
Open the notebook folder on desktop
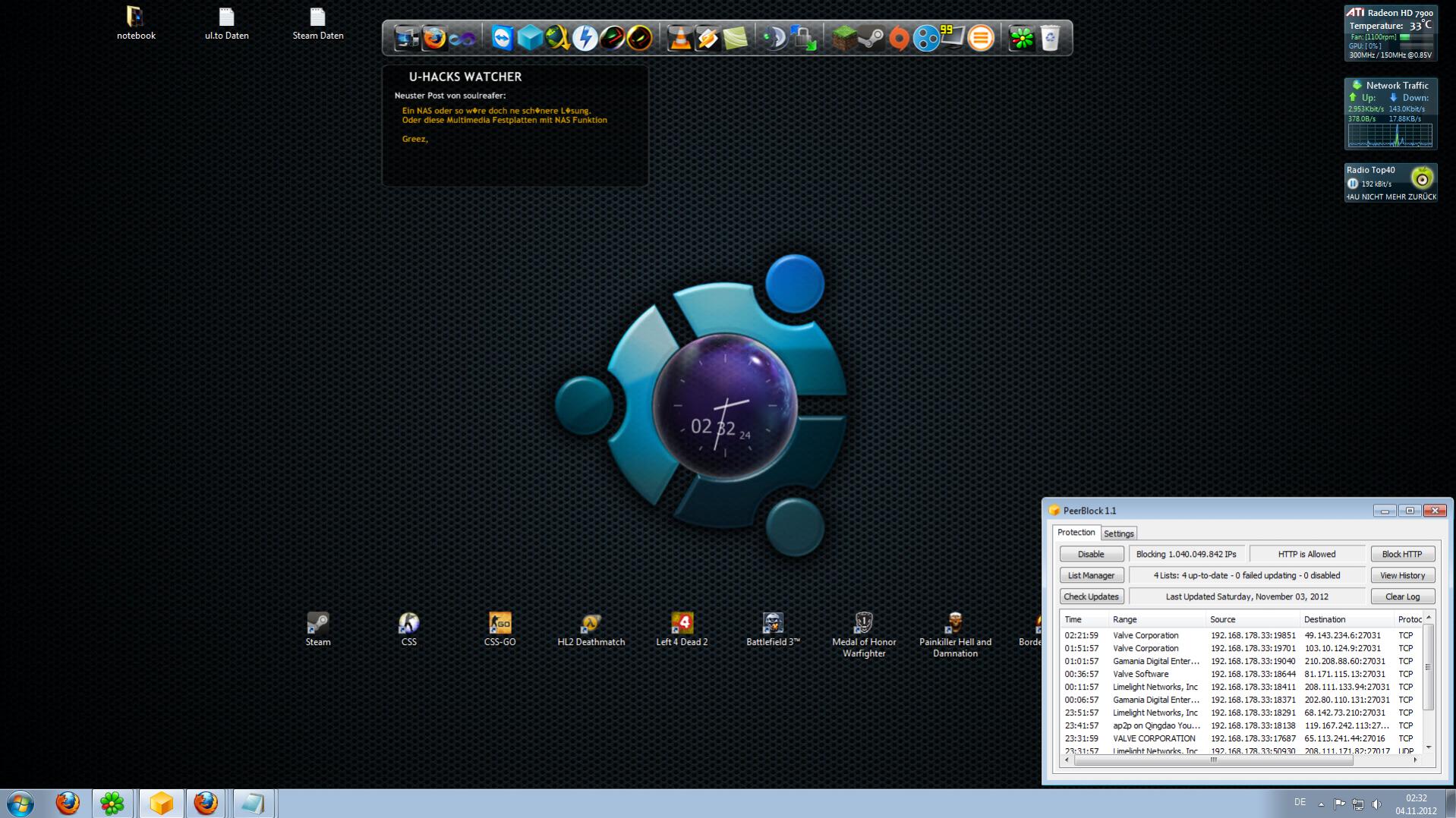[135, 18]
